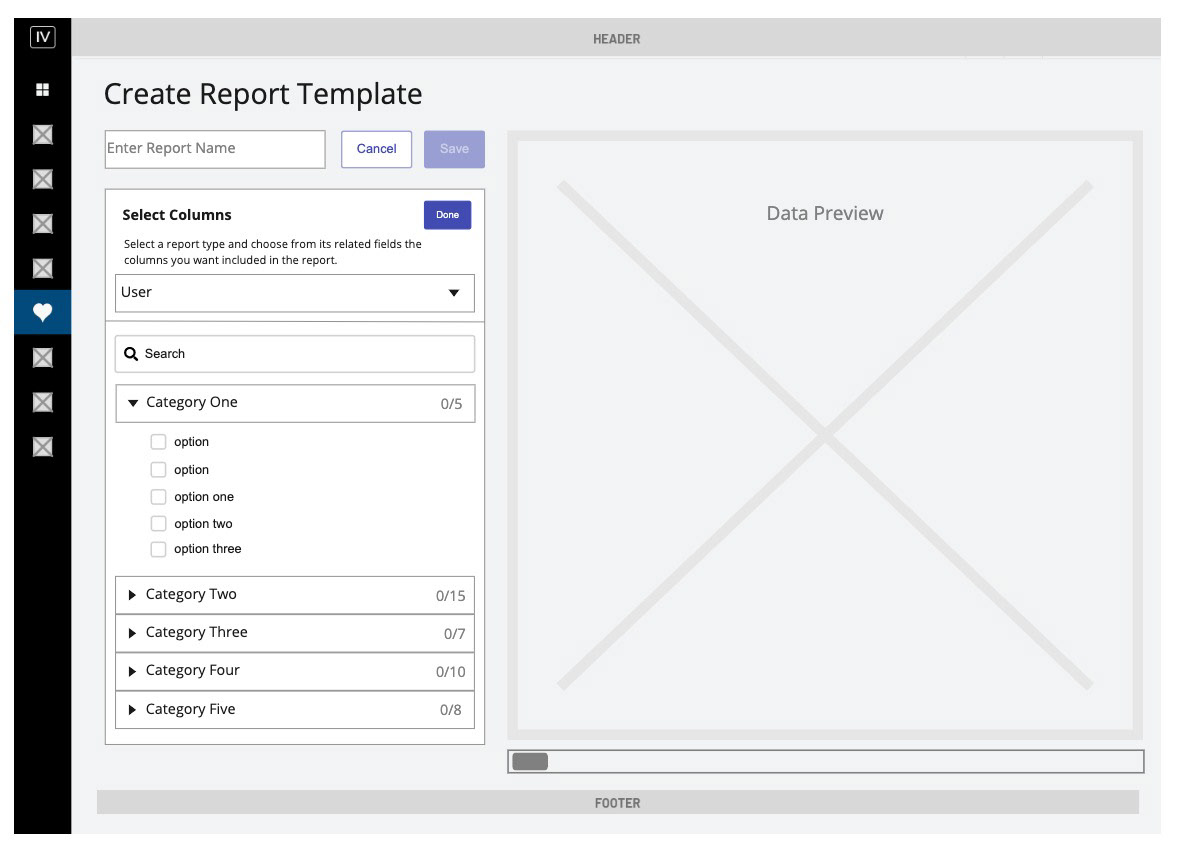Click the Cancel button
The height and width of the screenshot is (849, 1177).
point(376,149)
